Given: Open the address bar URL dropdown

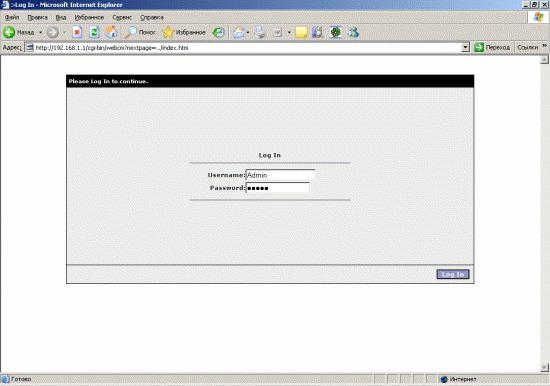Looking at the screenshot, I should coord(465,47).
